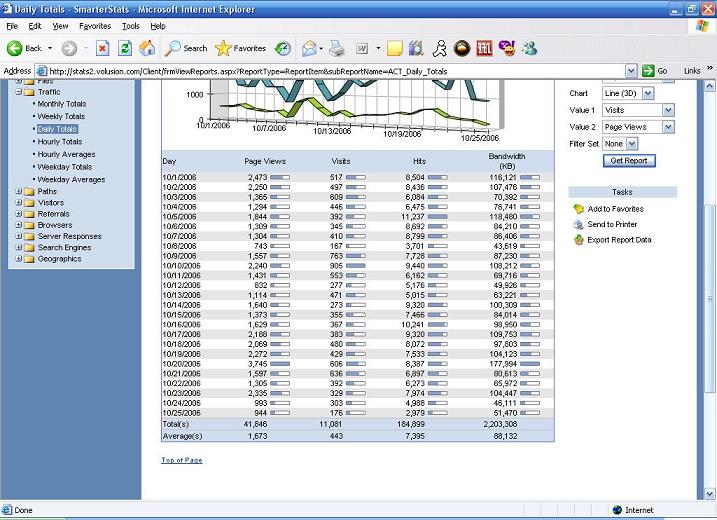
Task: Click the Send to Printer icon
Action: 578,225
